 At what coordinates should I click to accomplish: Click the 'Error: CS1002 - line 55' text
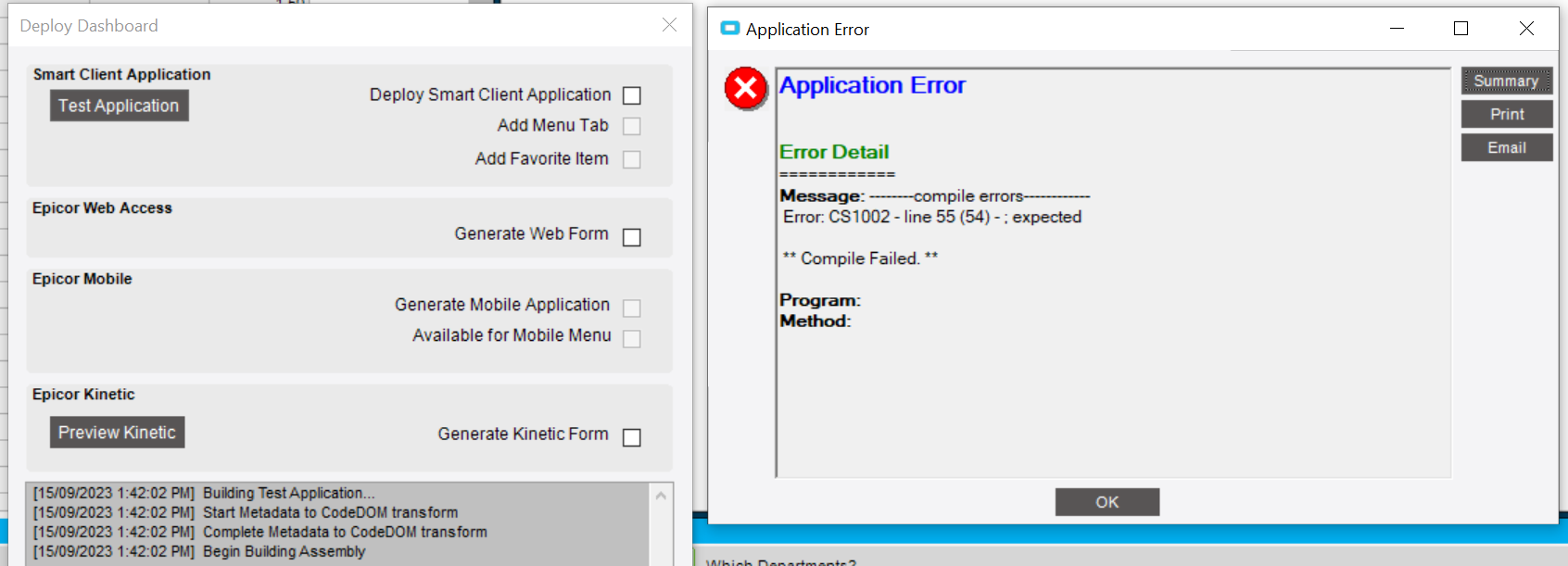932,217
